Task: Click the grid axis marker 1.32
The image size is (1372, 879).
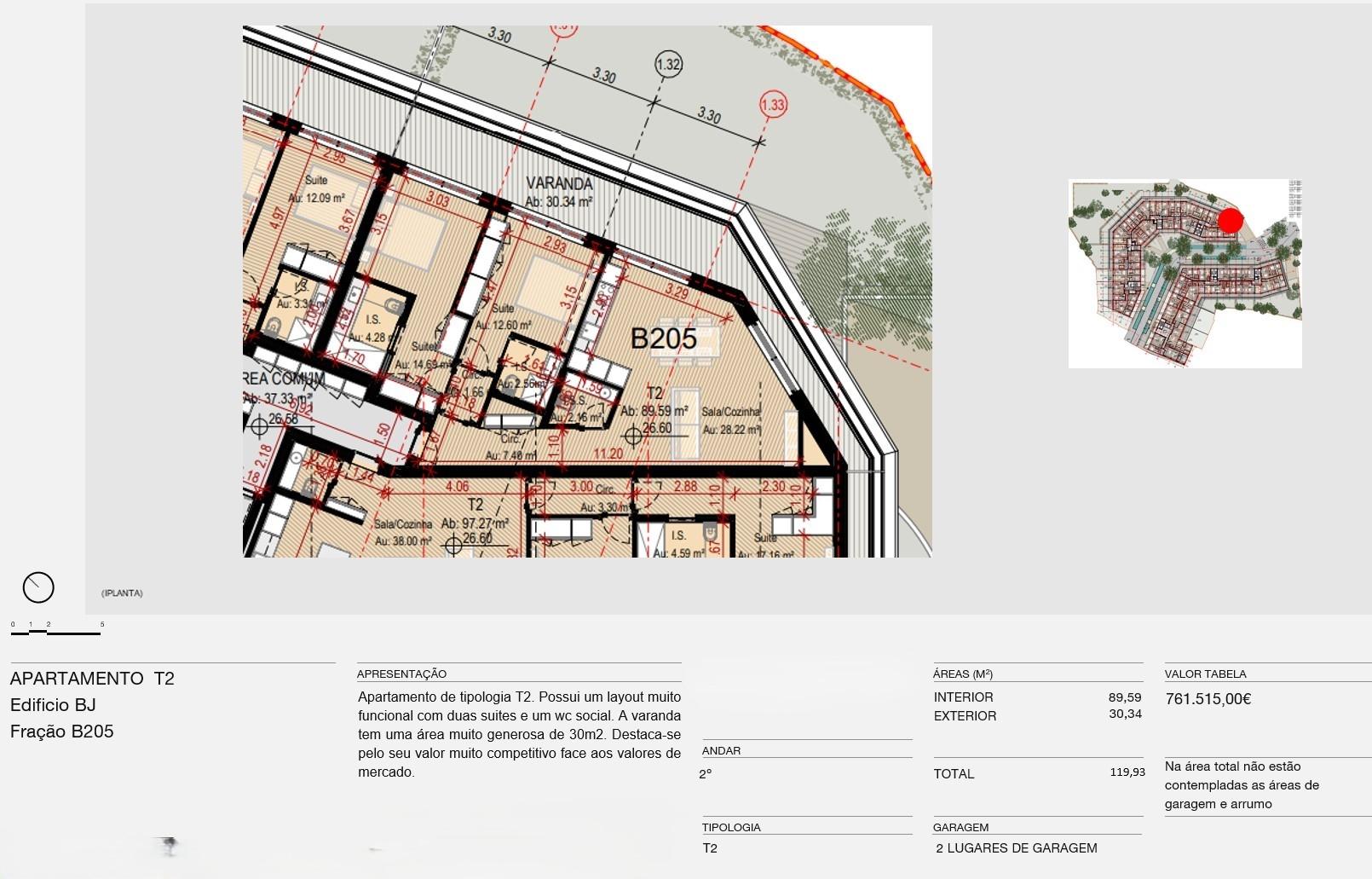Action: (668, 64)
